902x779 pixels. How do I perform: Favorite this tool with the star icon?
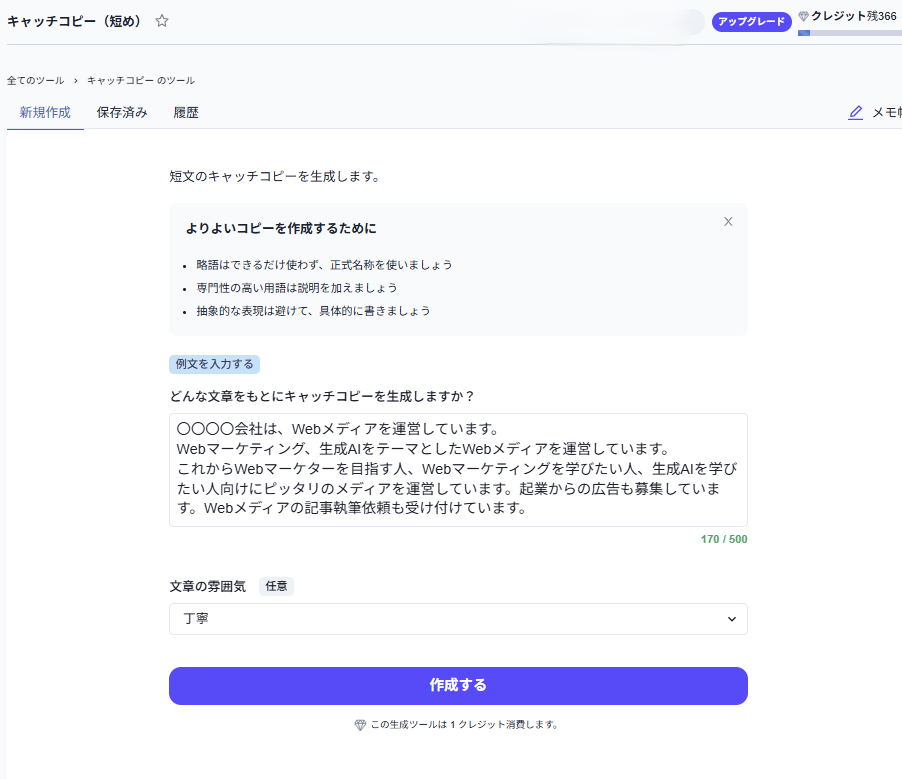[162, 21]
